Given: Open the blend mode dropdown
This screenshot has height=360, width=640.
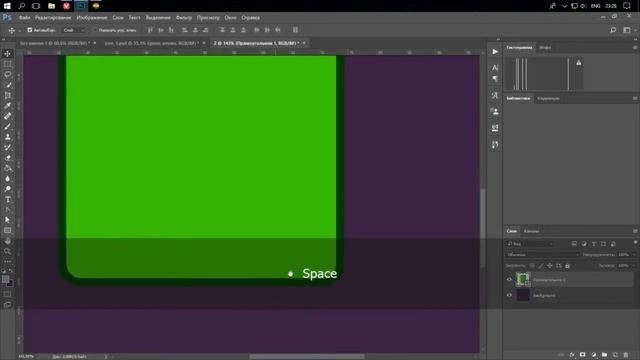Looking at the screenshot, I should pyautogui.click(x=542, y=255).
